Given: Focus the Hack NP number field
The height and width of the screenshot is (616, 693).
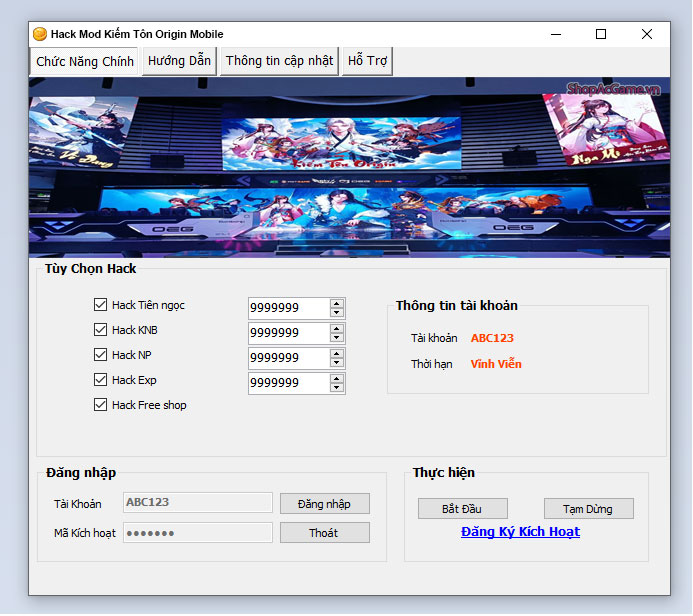Looking at the screenshot, I should click(x=289, y=358).
